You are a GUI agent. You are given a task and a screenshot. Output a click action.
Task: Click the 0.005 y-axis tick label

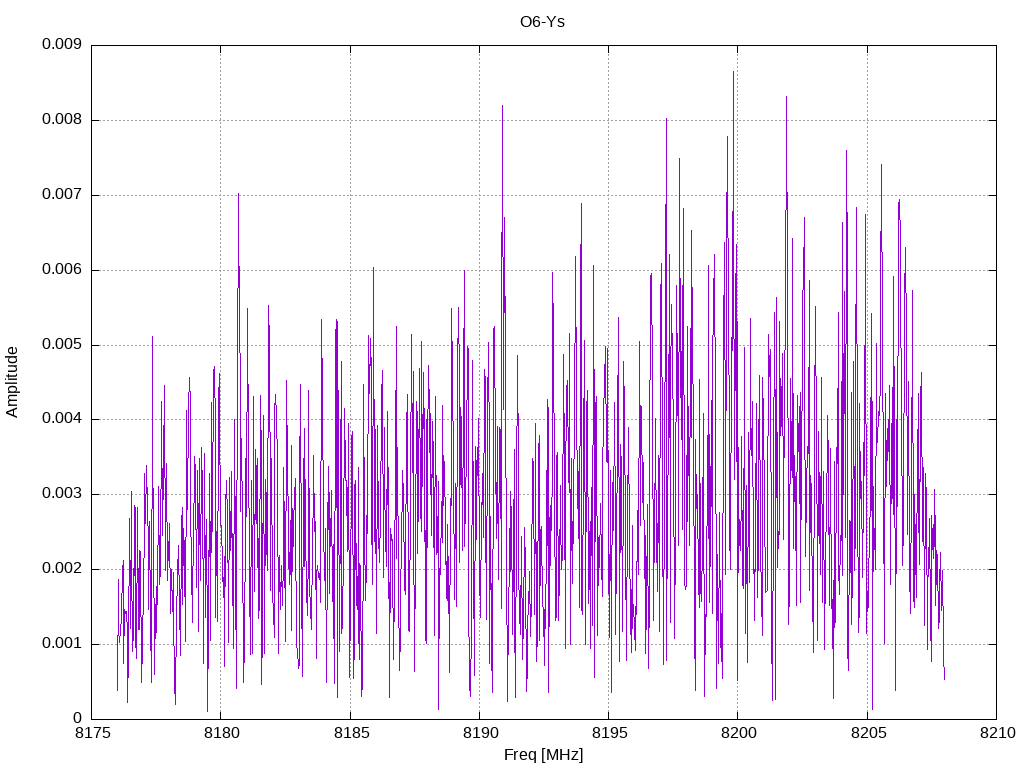coord(62,345)
